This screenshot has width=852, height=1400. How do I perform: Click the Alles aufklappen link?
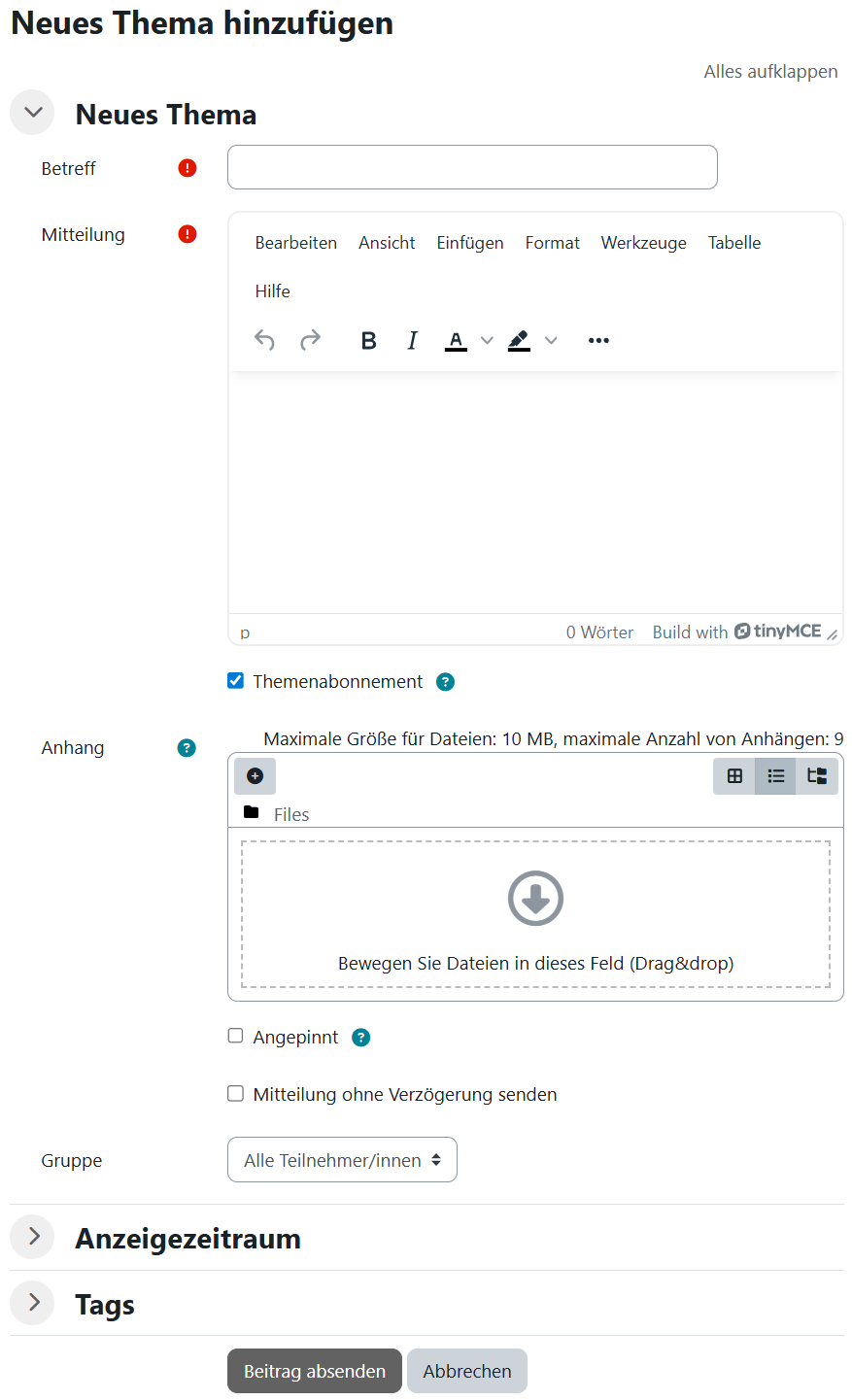pyautogui.click(x=770, y=72)
